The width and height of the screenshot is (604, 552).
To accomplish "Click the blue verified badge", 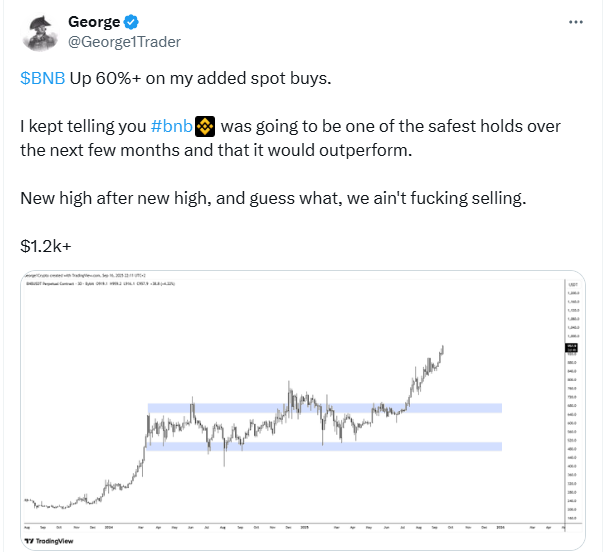I will tap(129, 21).
